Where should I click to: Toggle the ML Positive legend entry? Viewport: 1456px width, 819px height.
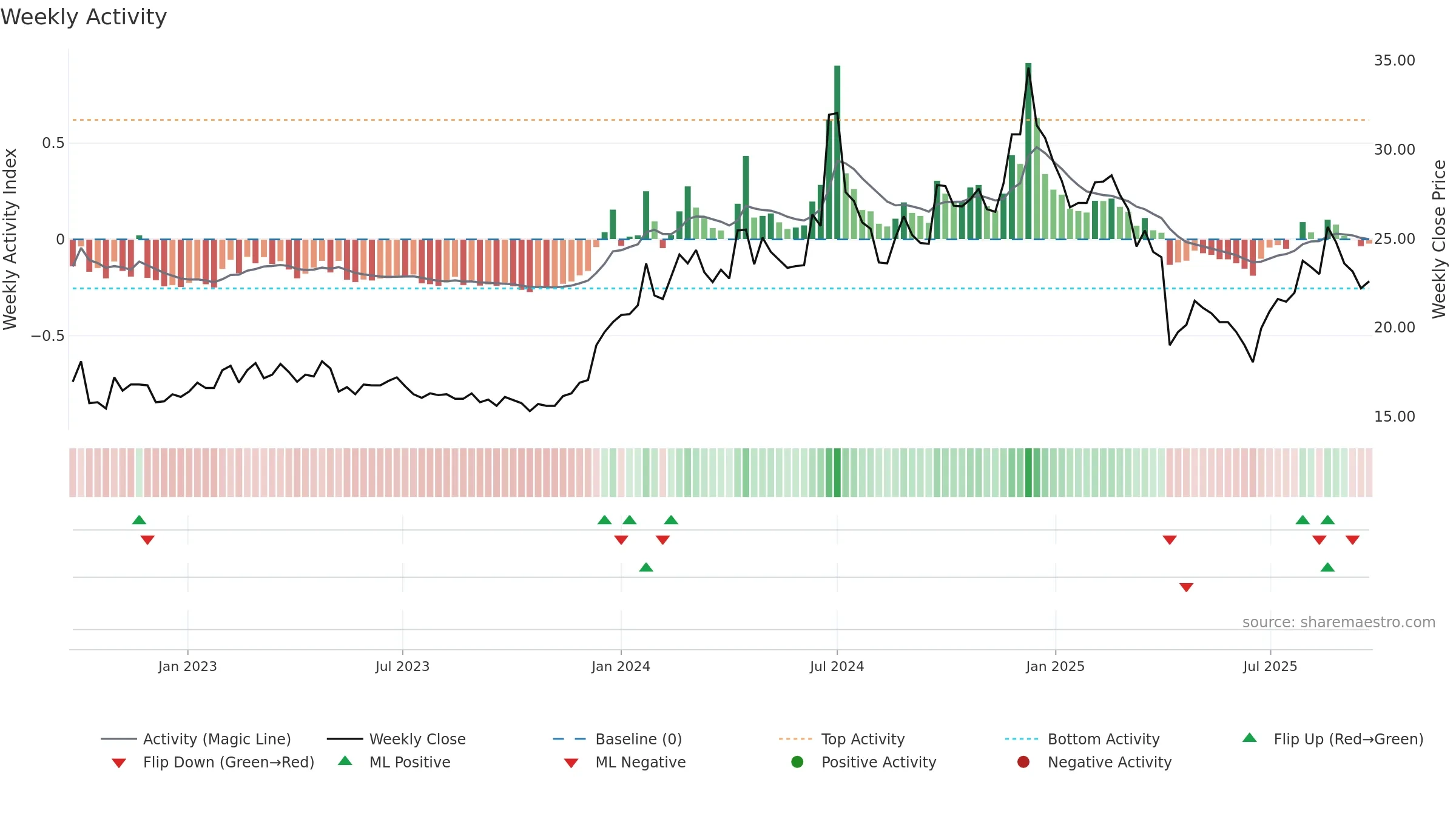click(x=394, y=762)
